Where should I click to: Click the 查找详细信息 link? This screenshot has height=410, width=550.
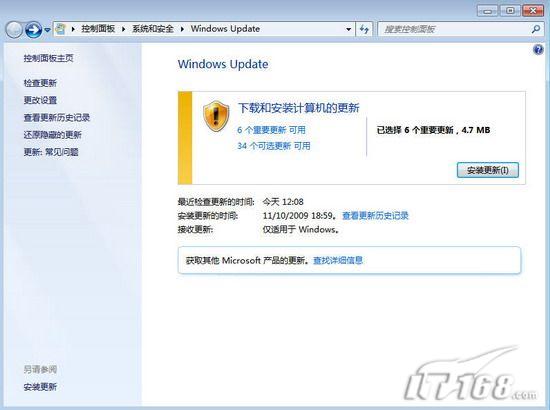point(338,260)
